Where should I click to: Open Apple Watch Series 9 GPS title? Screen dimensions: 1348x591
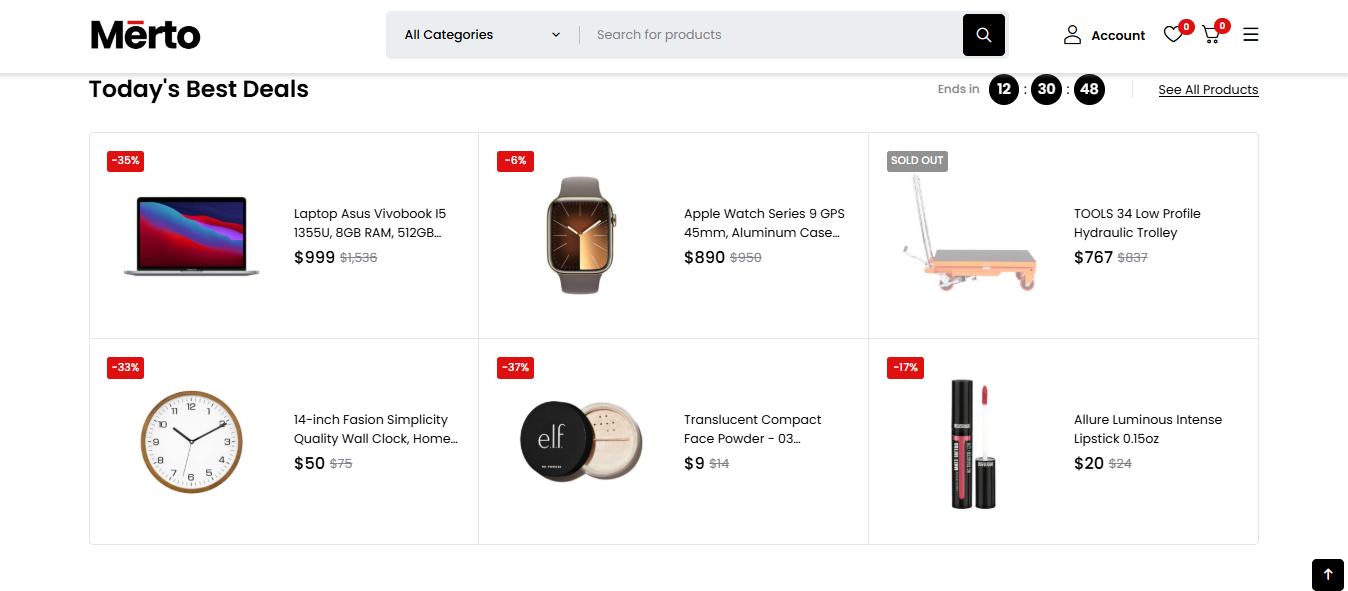[764, 223]
